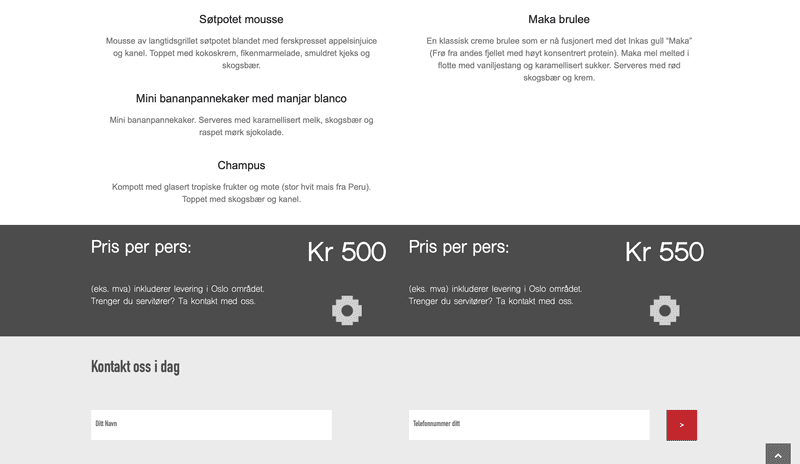This screenshot has height=464, width=800.
Task: Click the red submit arrow button
Action: [x=681, y=425]
